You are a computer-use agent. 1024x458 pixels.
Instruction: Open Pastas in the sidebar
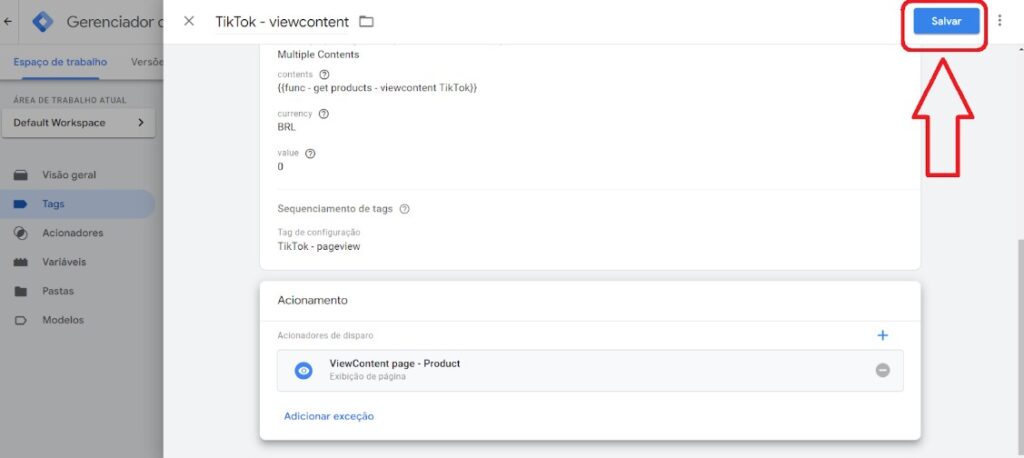57,291
